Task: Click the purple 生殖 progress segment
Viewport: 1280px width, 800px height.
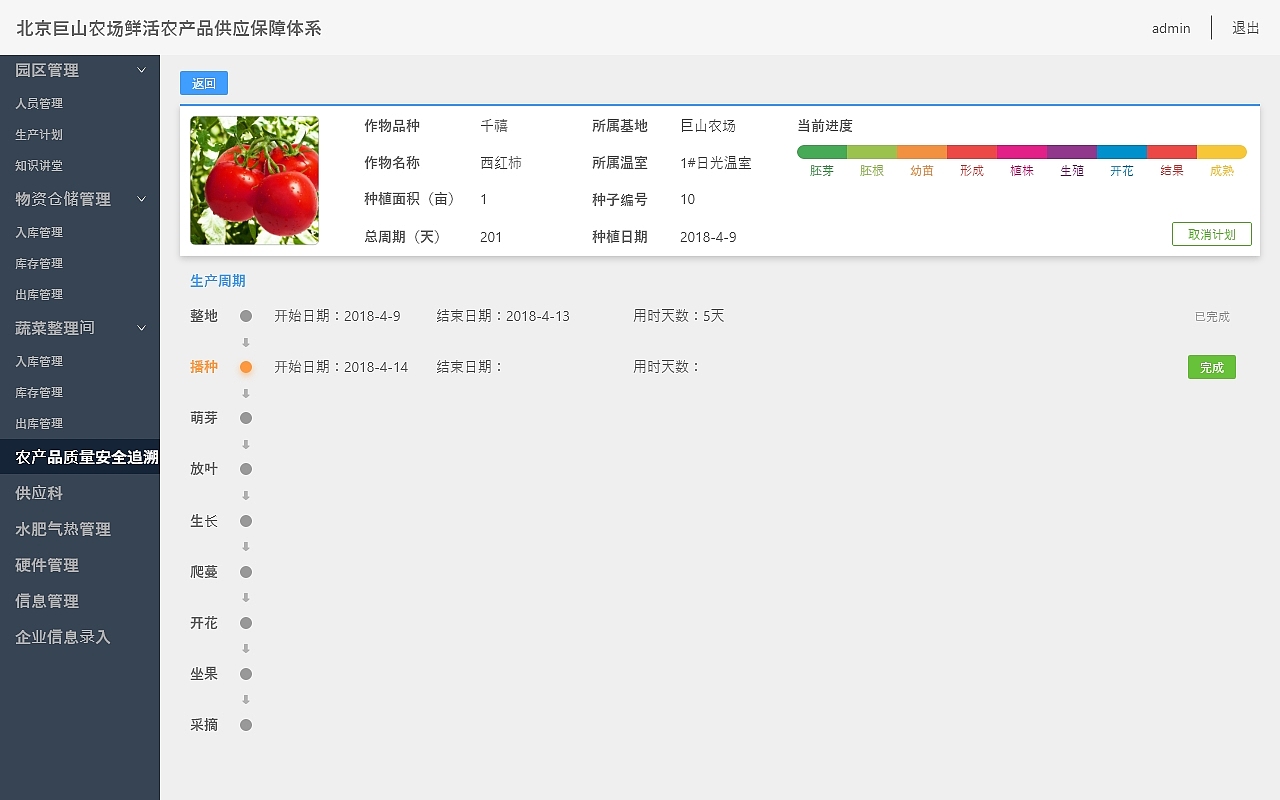Action: [1072, 152]
